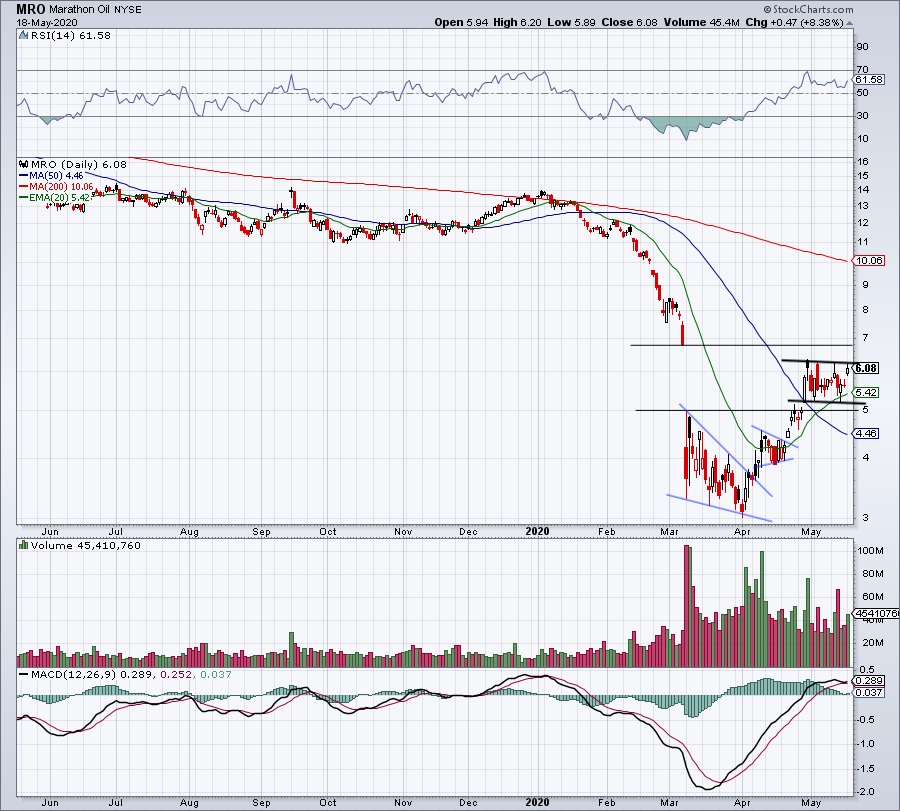900x811 pixels.
Task: Click the 'Volume 45,410,760' legend text
Action: [86, 545]
